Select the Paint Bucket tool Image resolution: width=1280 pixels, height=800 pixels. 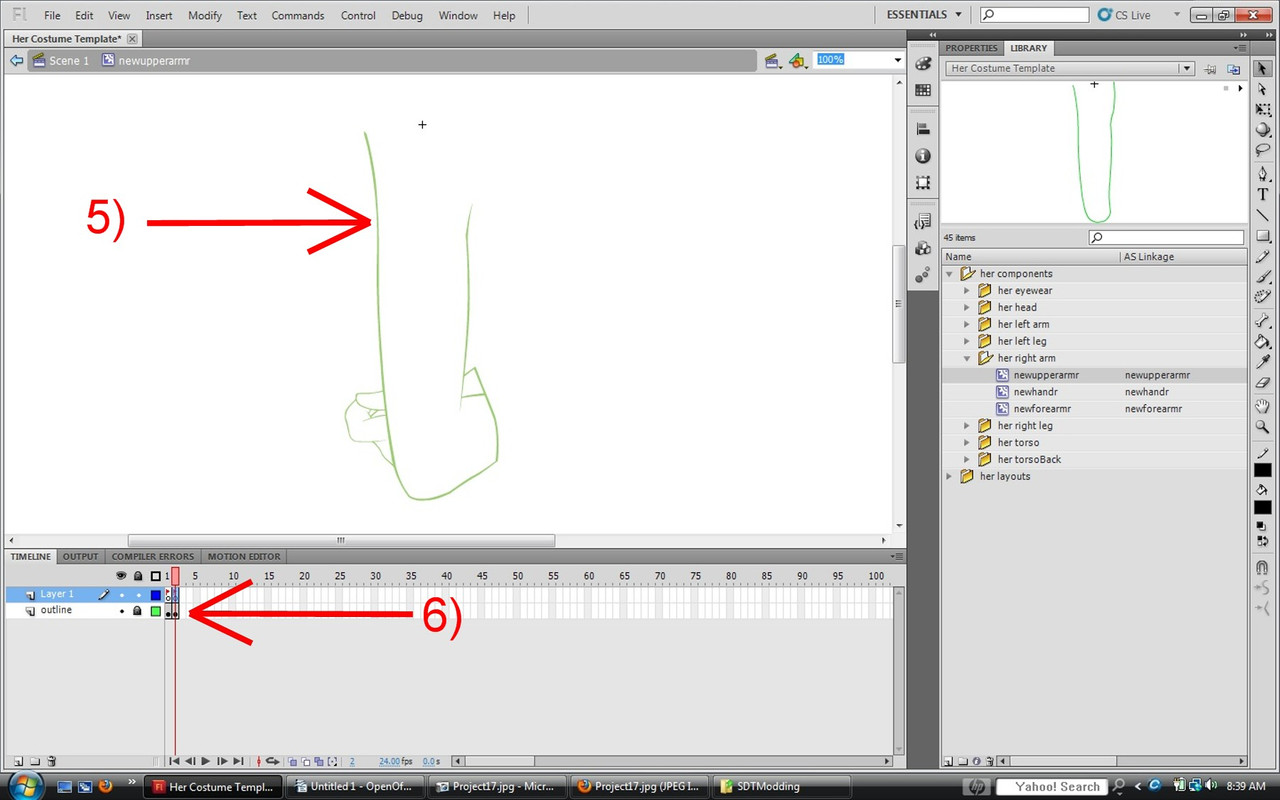tap(1263, 341)
